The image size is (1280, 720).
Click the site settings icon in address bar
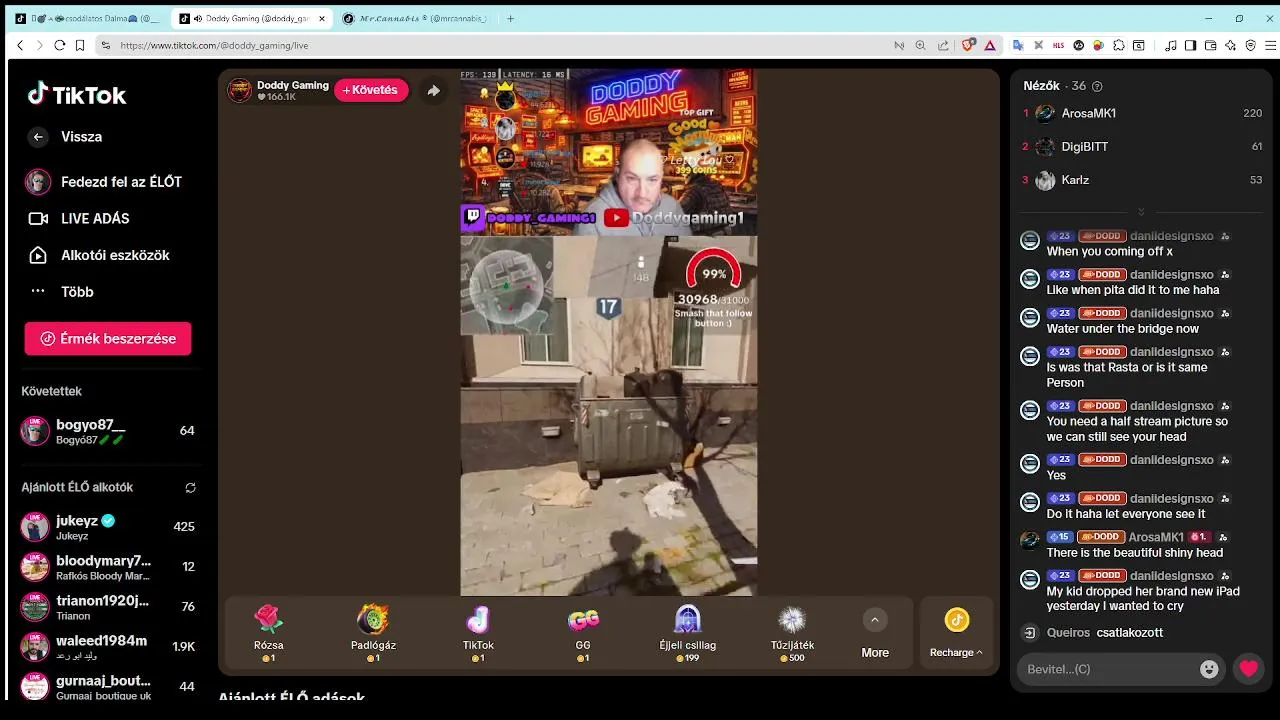point(106,45)
